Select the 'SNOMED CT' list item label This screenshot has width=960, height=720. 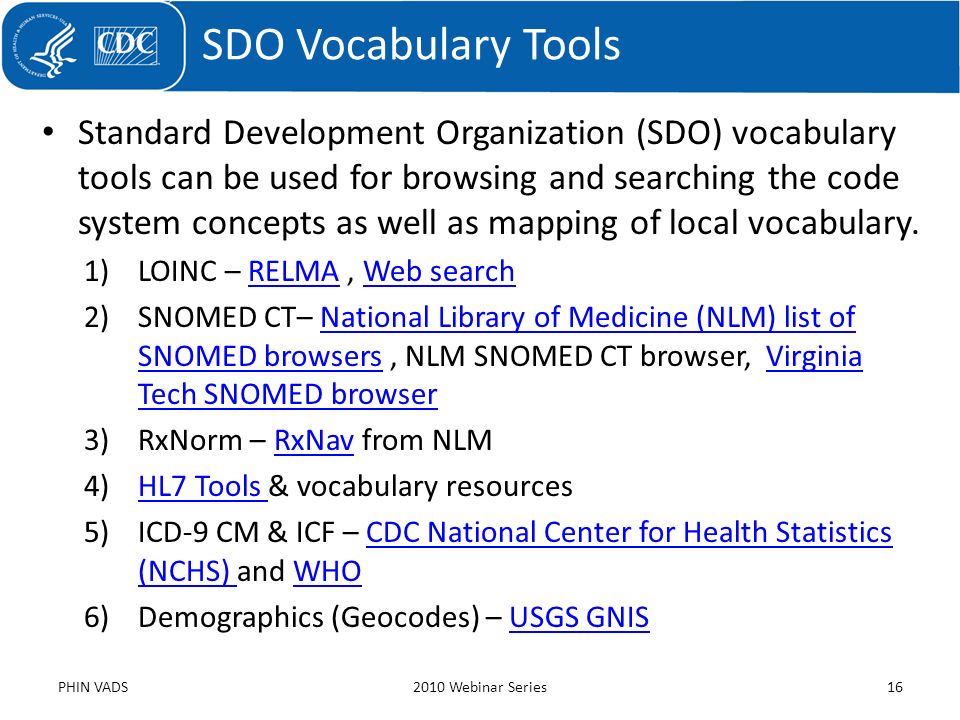point(219,318)
